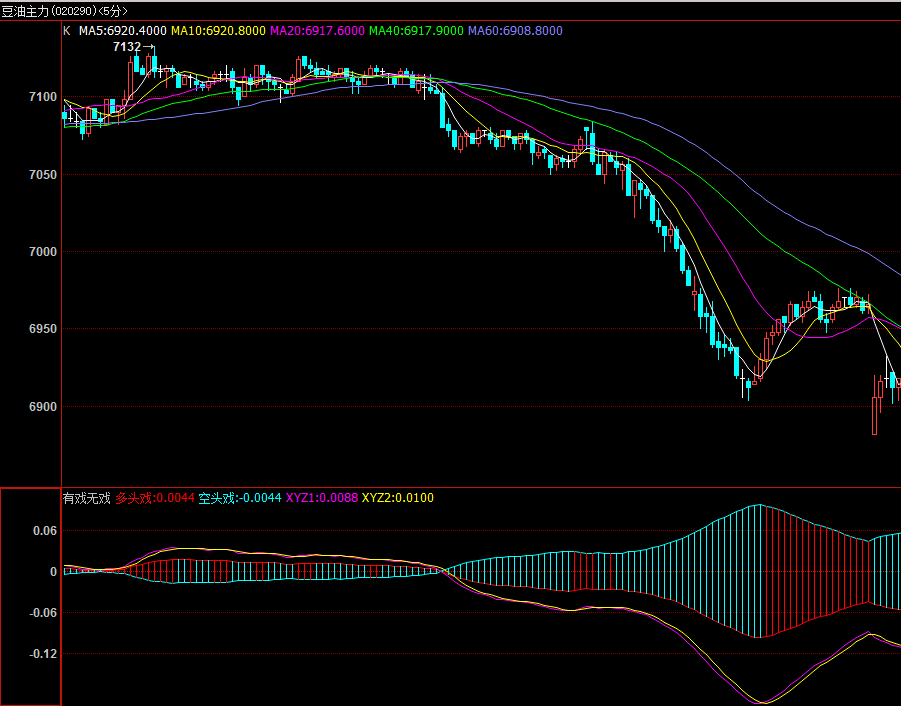Image resolution: width=901 pixels, height=706 pixels.
Task: Click the yellow MA10 legend label
Action: [x=218, y=31]
